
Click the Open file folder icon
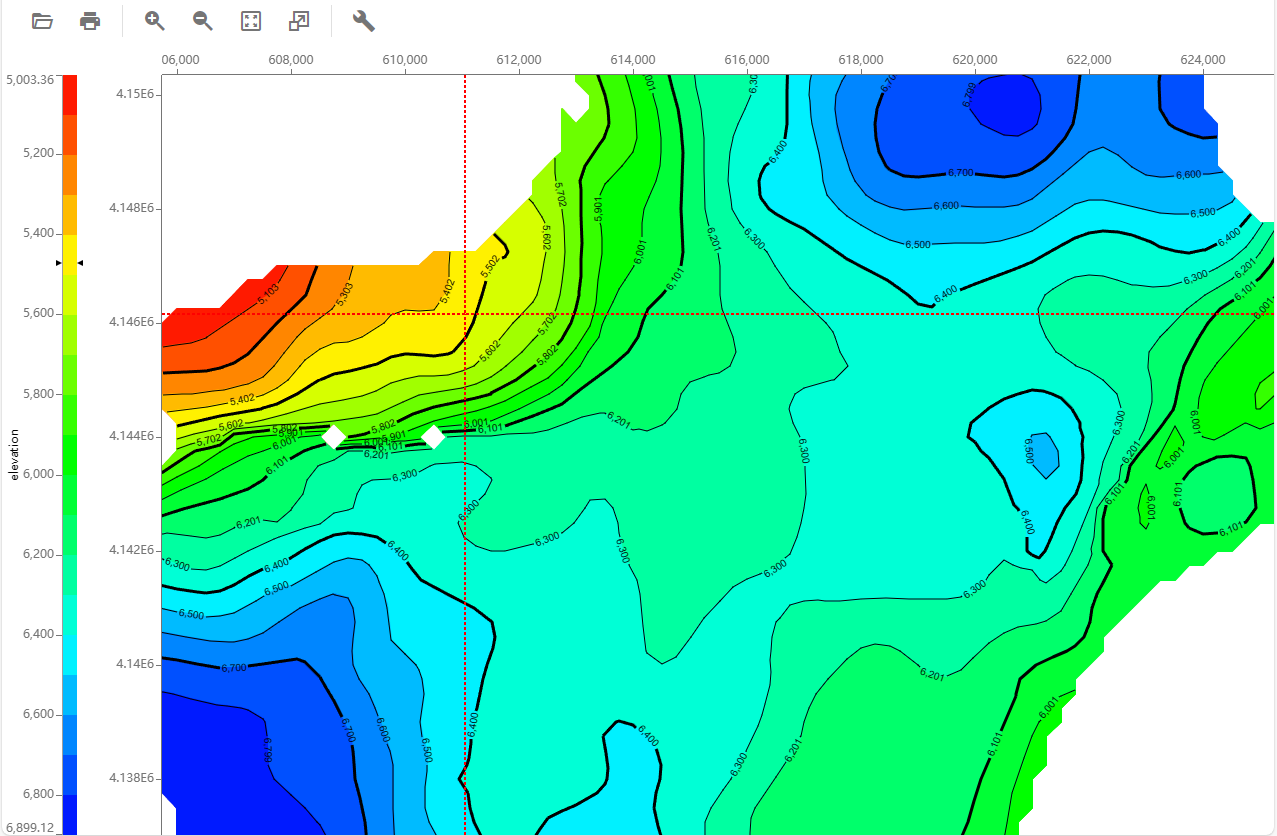point(42,21)
